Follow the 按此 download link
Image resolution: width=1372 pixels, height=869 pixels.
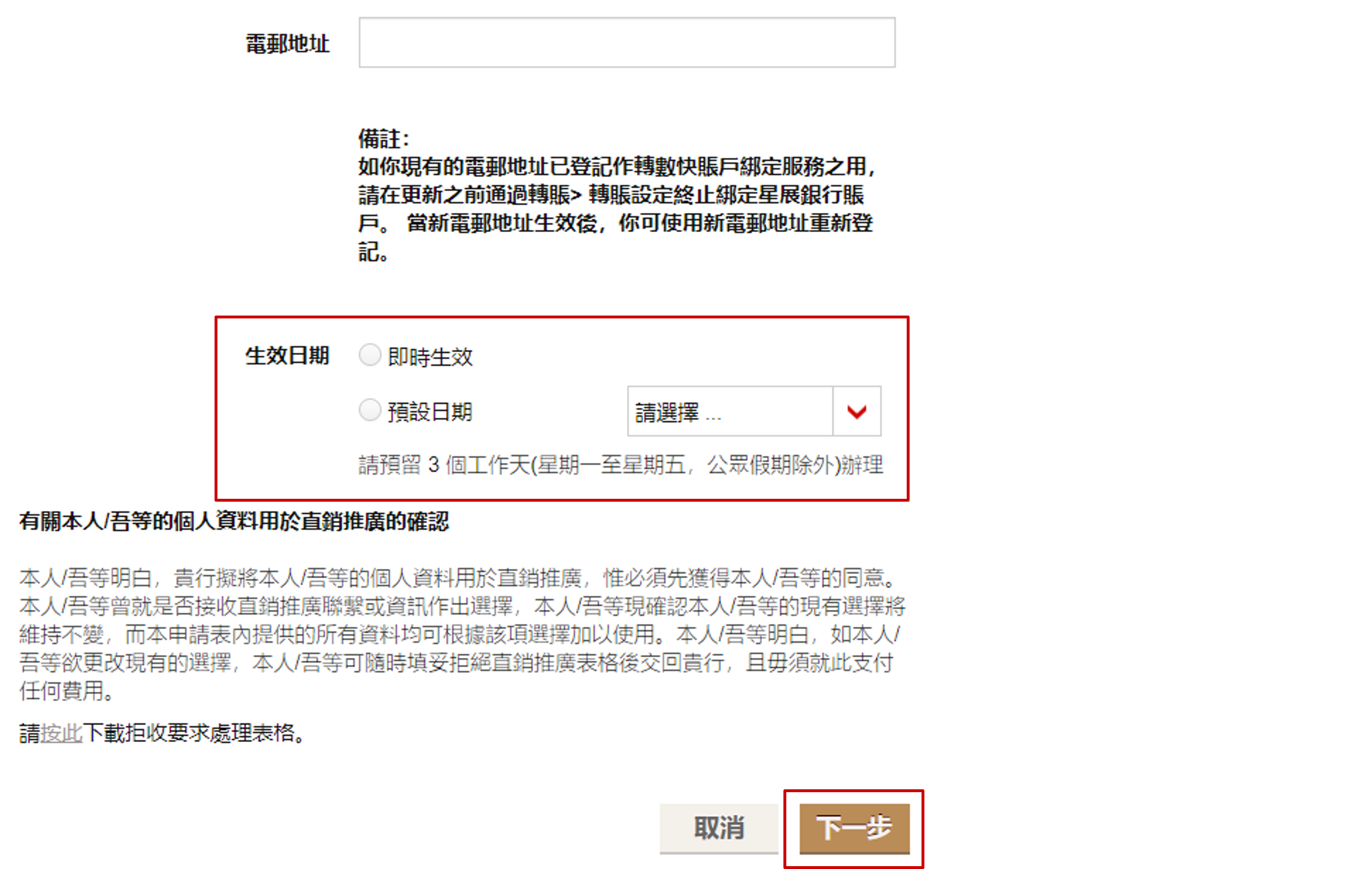click(x=62, y=733)
